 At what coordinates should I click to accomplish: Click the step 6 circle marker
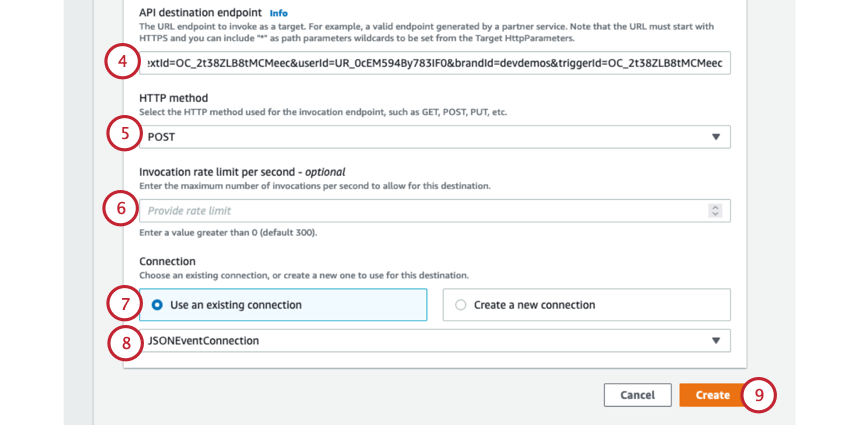click(121, 208)
